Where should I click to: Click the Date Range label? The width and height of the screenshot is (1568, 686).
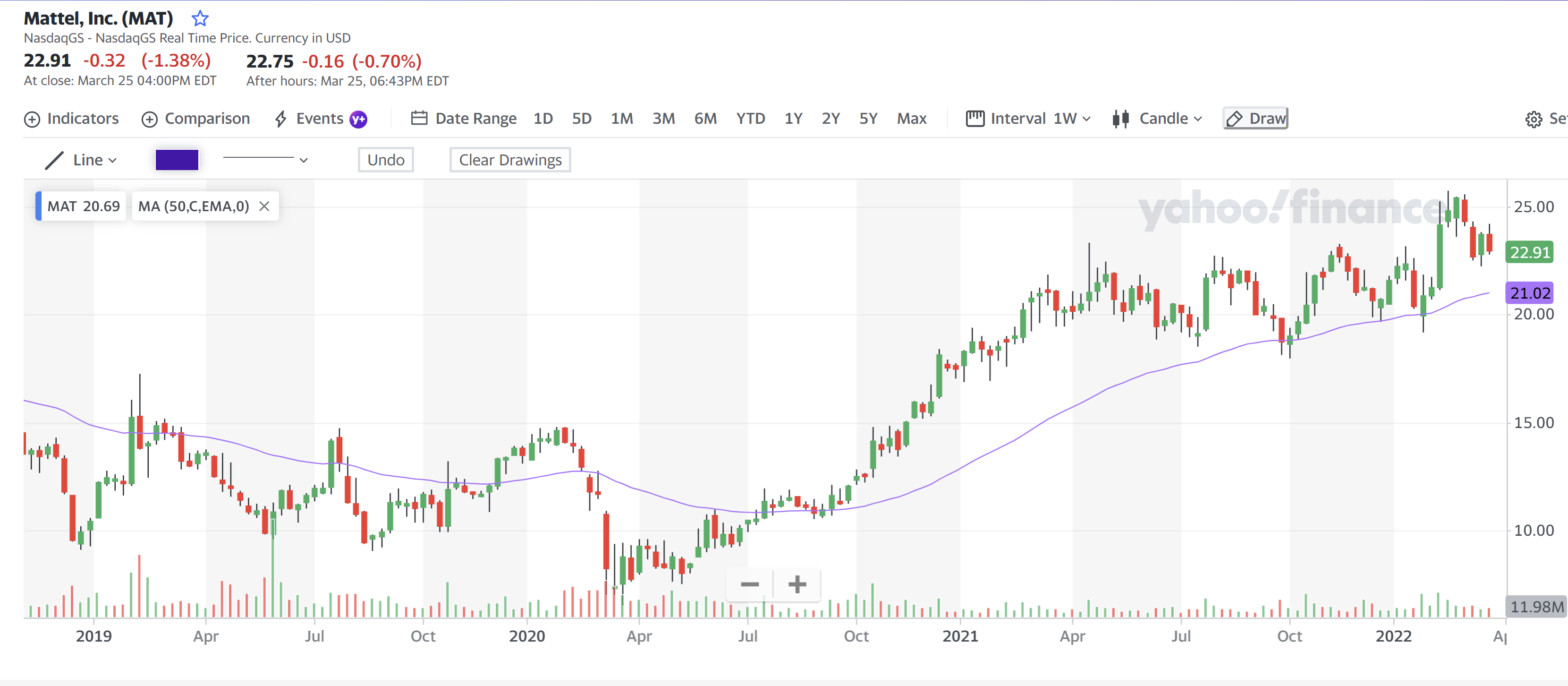(475, 119)
